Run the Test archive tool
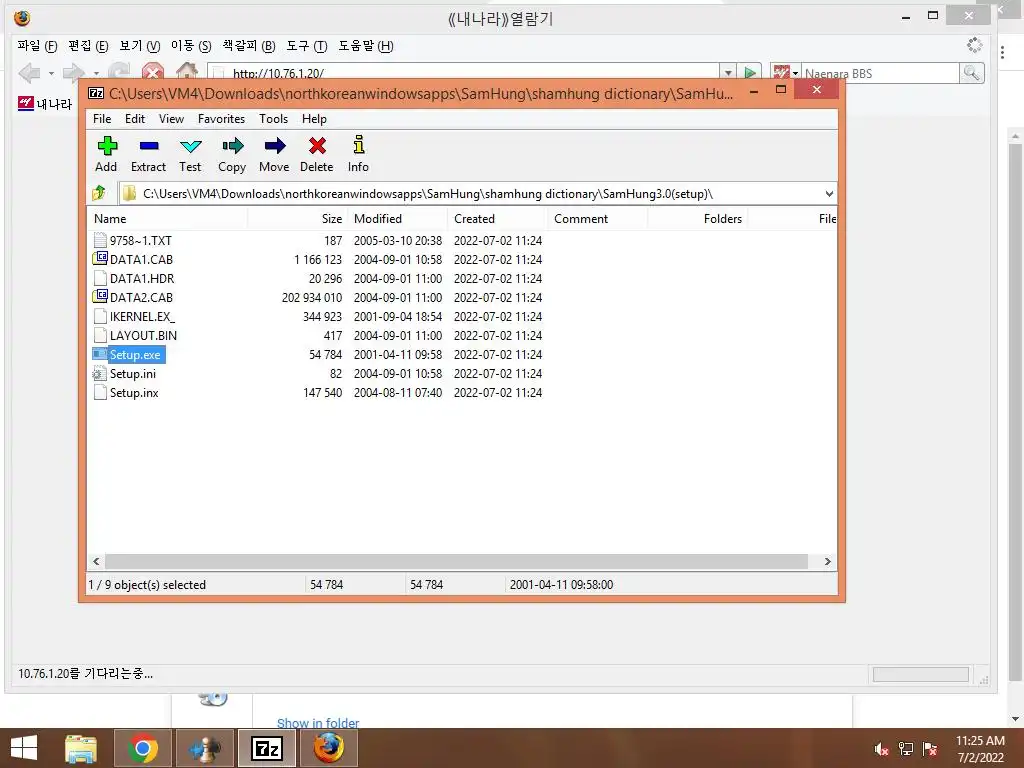Image resolution: width=1024 pixels, height=768 pixels. 190,154
